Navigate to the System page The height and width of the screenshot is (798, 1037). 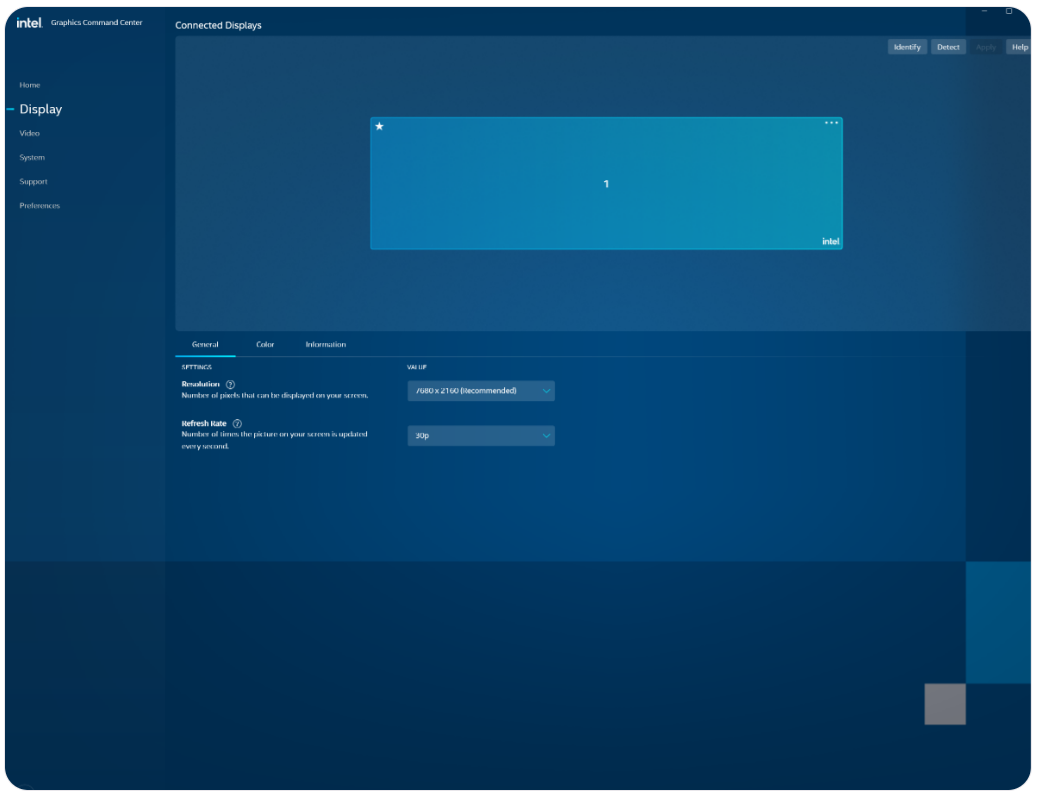click(x=32, y=157)
